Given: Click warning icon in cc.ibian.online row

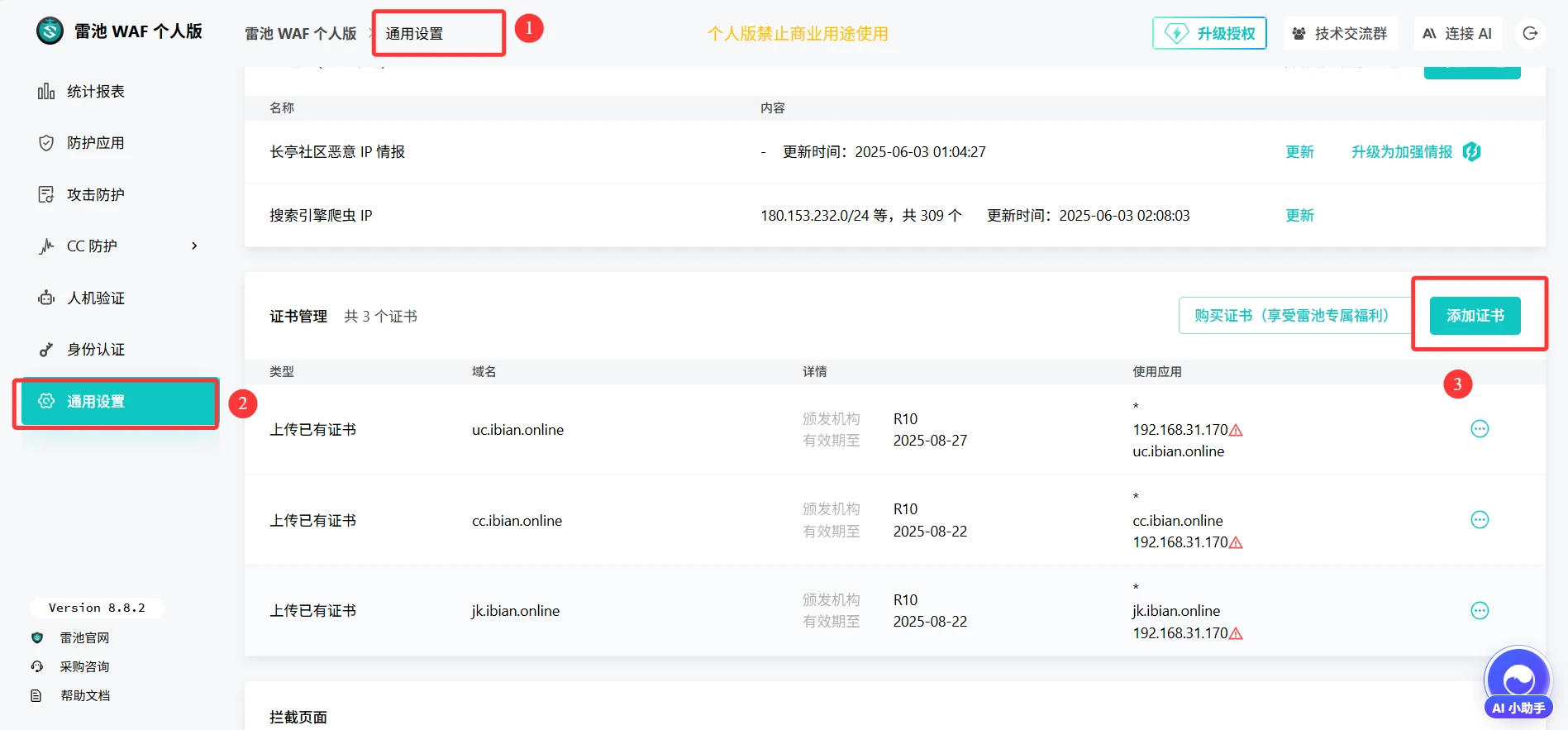Looking at the screenshot, I should pyautogui.click(x=1237, y=543).
